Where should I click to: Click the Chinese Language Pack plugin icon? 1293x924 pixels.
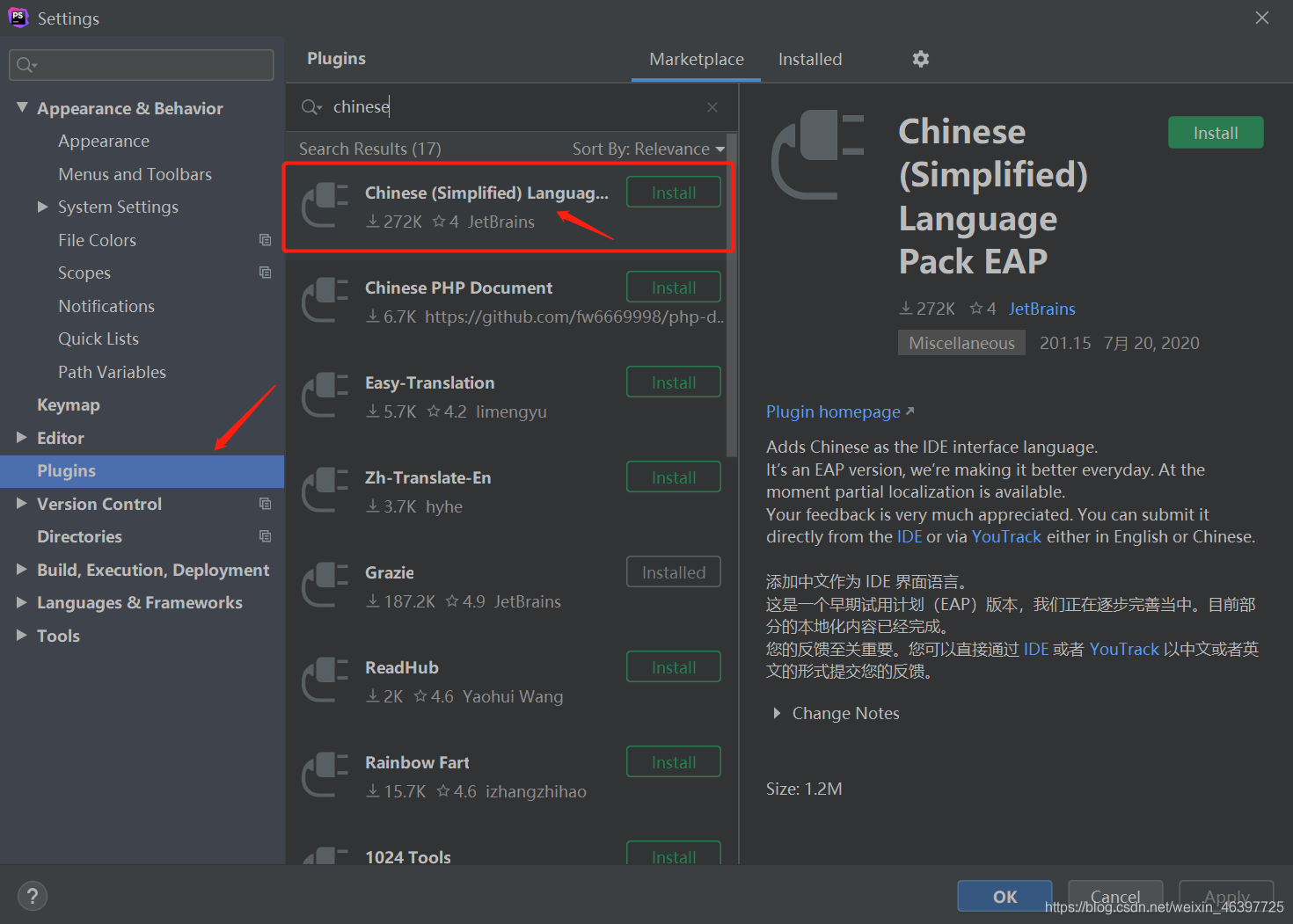pos(325,205)
